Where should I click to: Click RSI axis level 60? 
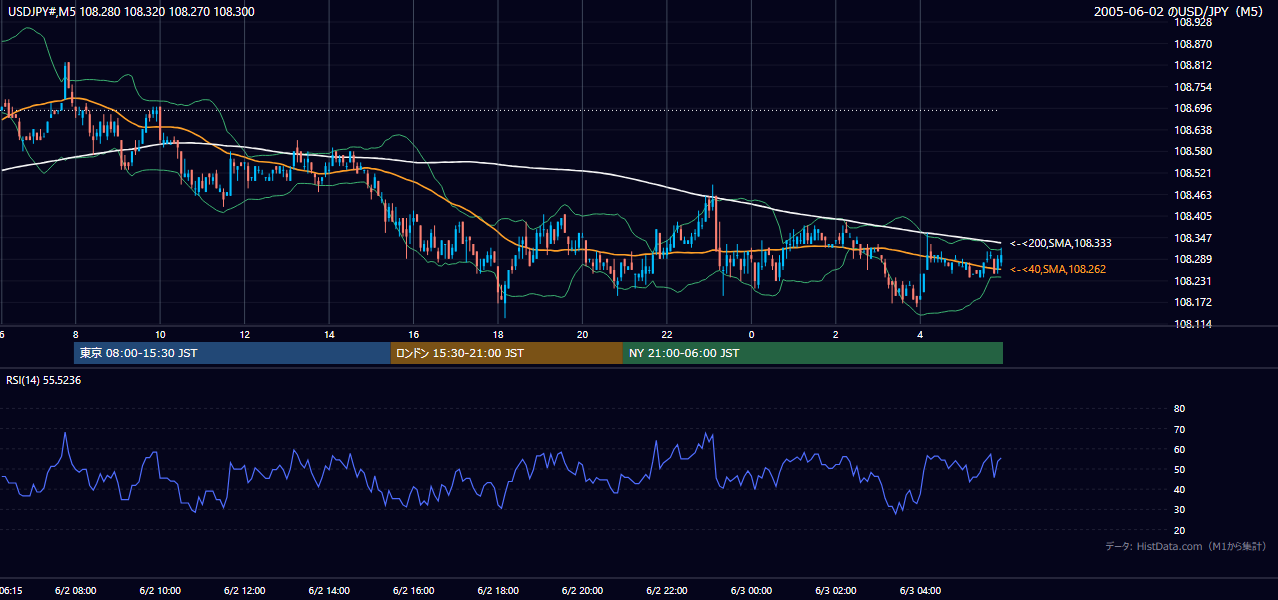[x=1179, y=449]
